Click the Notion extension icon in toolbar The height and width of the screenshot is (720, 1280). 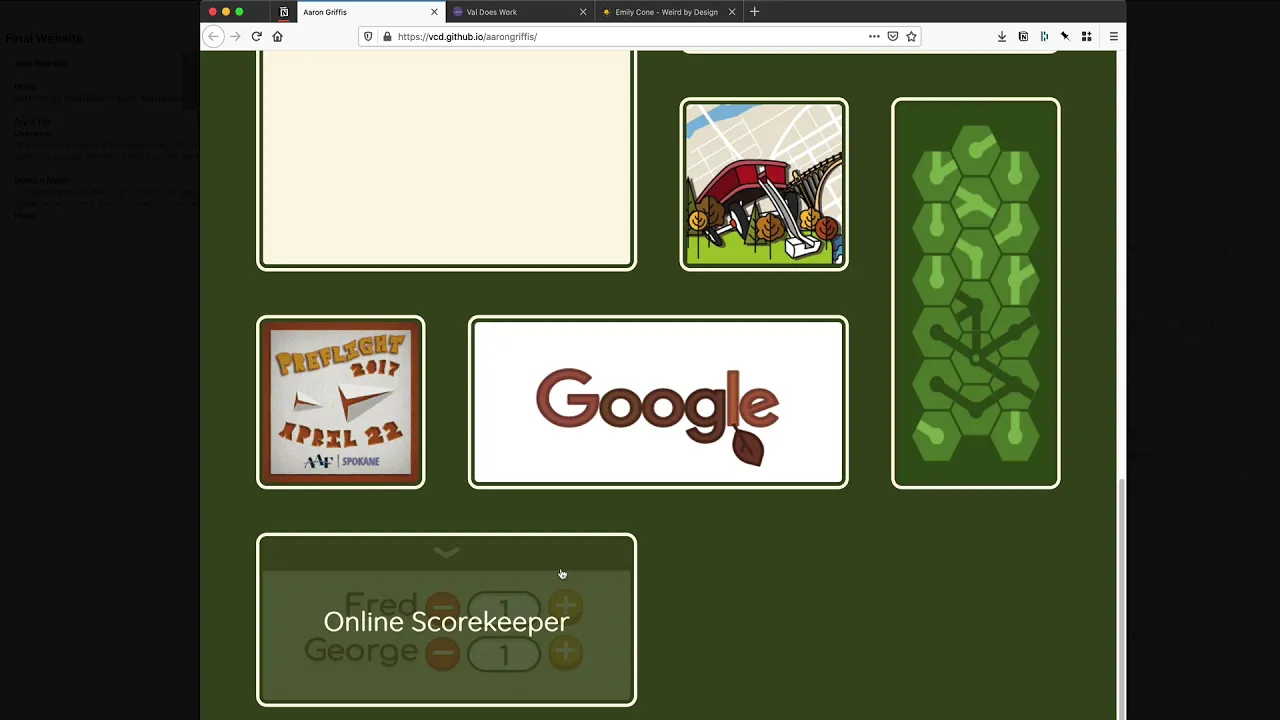coord(1023,36)
